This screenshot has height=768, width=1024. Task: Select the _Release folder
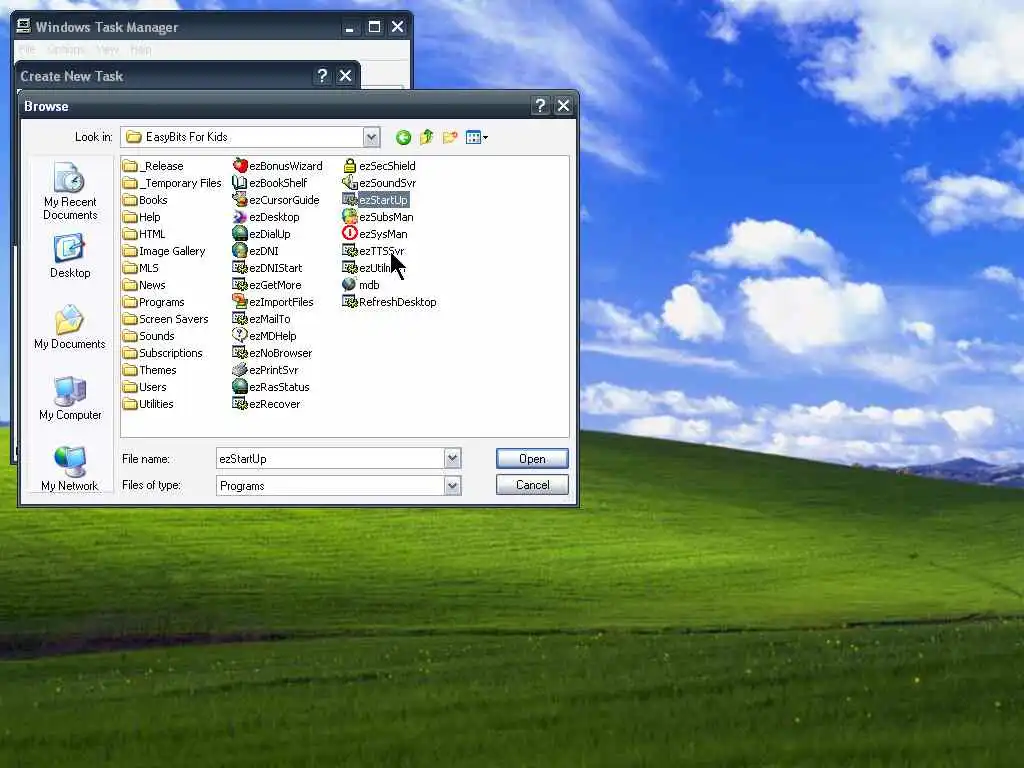point(153,166)
